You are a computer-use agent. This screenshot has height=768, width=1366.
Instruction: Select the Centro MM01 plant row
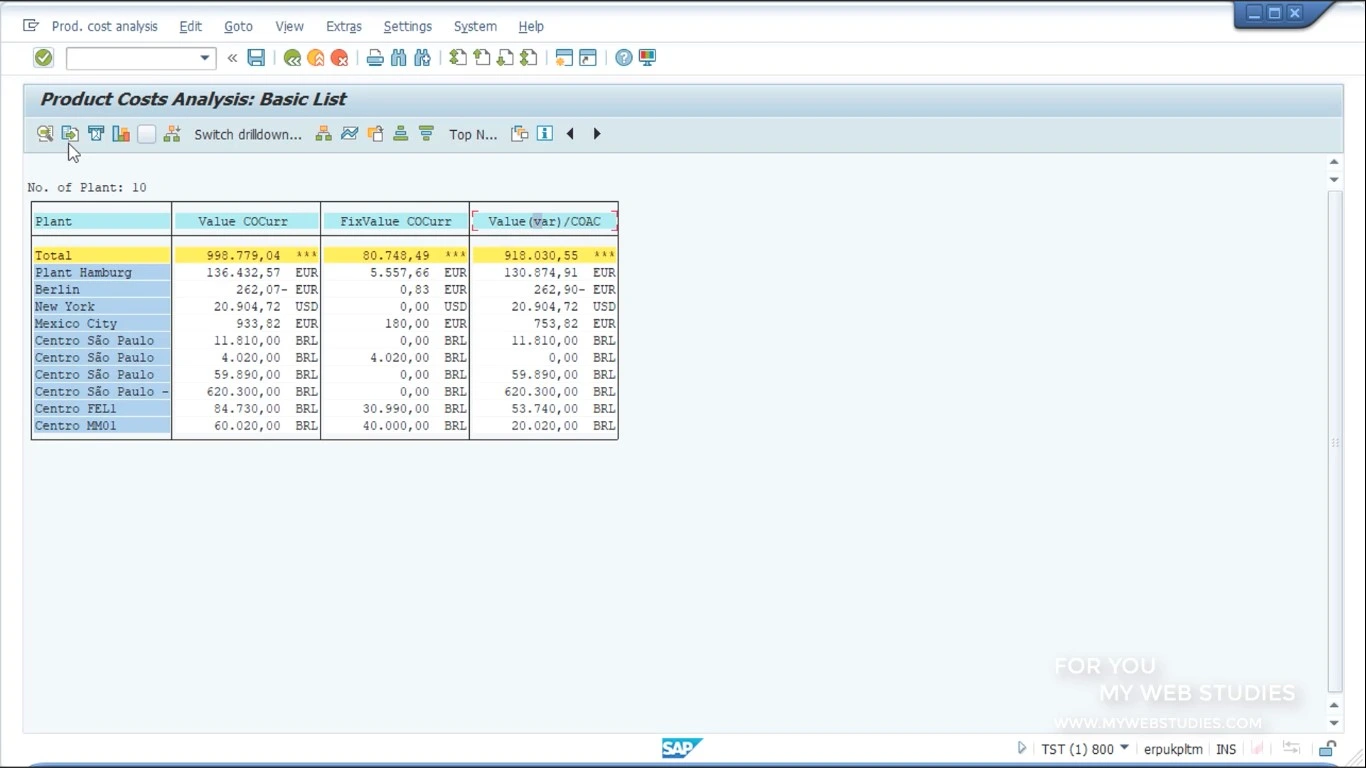(x=102, y=425)
